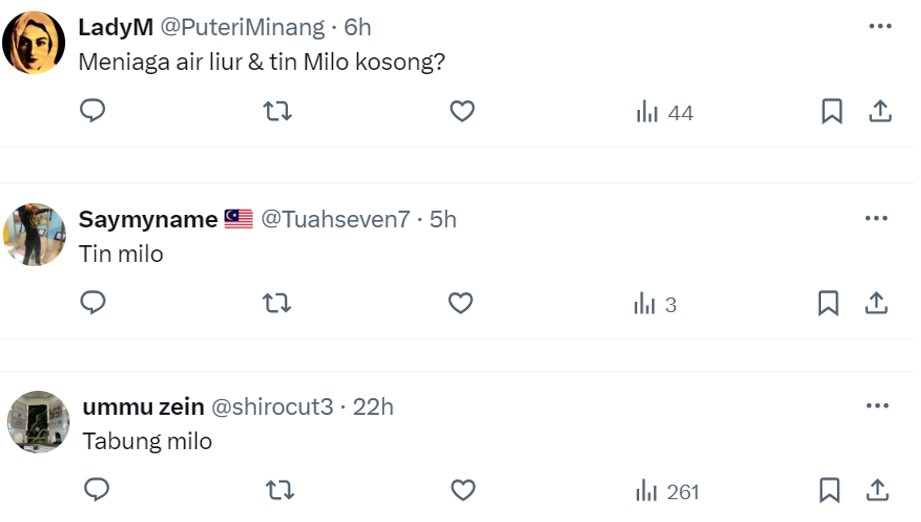Like the "Tin milo" tweet
This screenshot has height=522, width=921.
(x=460, y=303)
